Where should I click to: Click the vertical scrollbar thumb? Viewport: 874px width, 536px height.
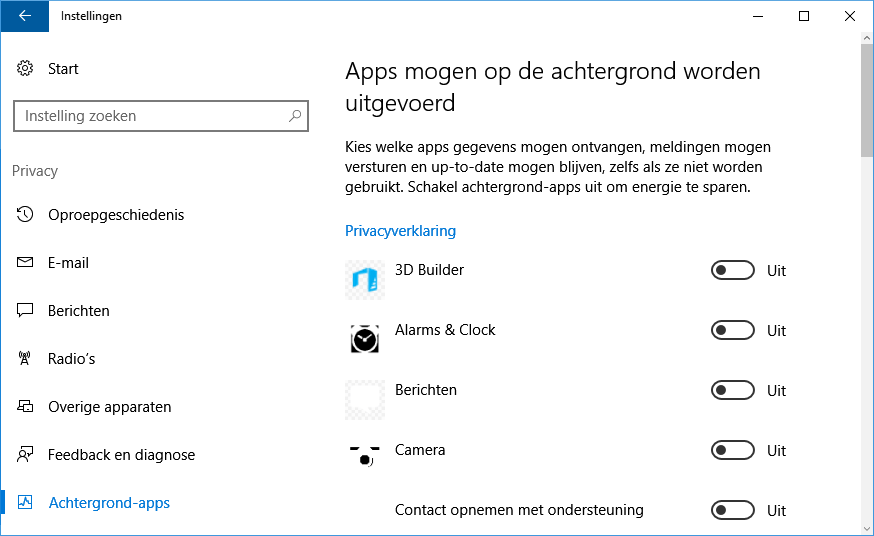tap(866, 100)
